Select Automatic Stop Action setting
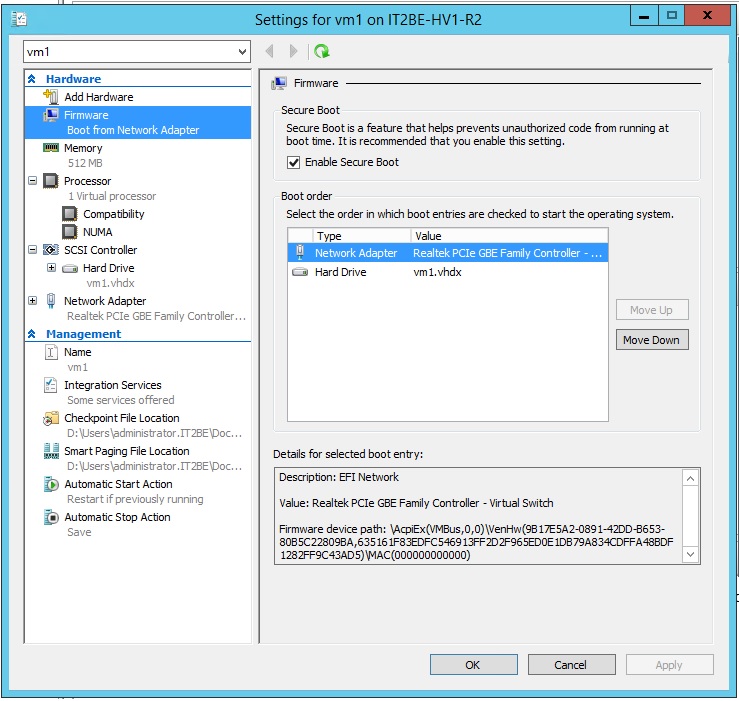This screenshot has height=701, width=739. click(117, 517)
